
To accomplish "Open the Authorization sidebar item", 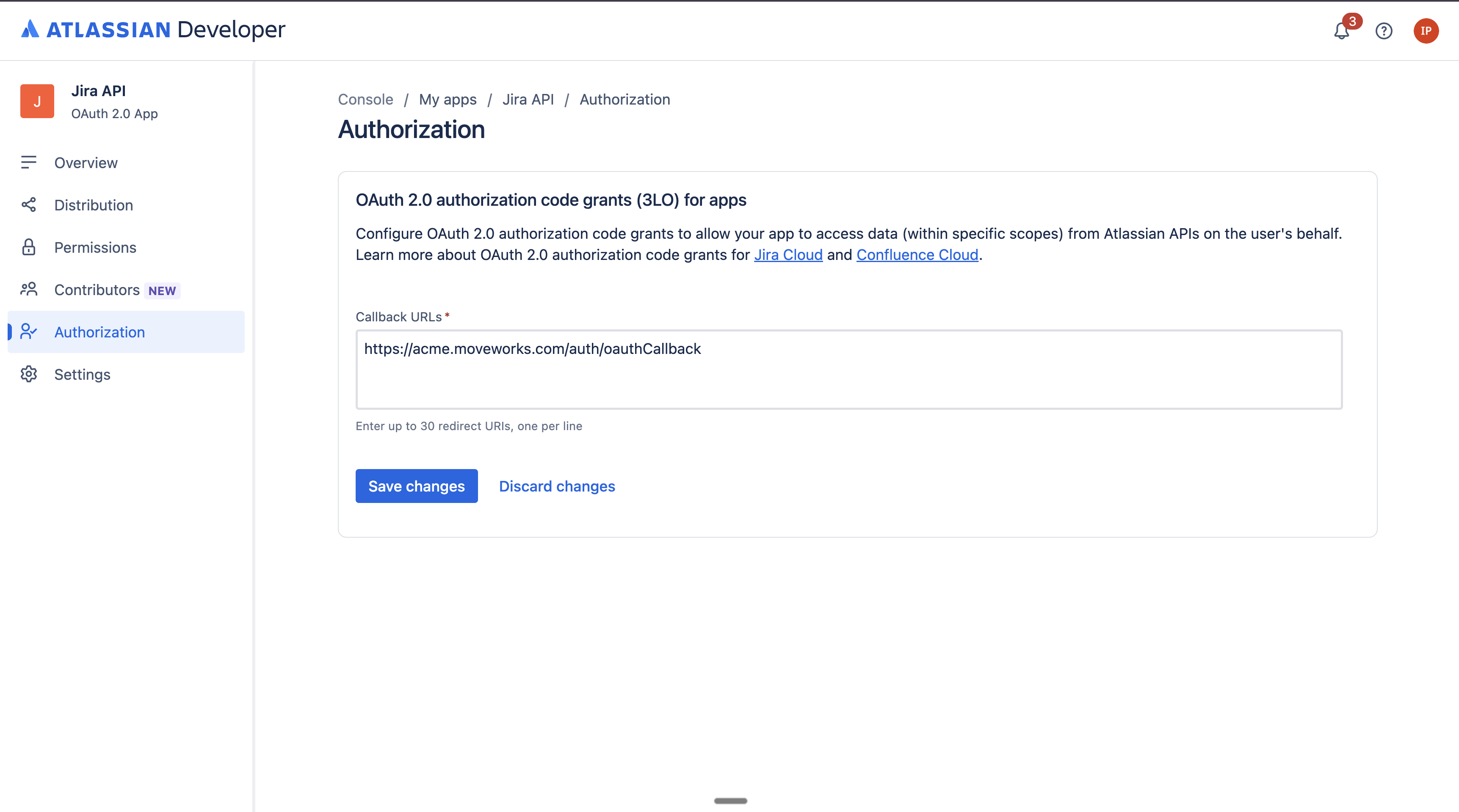I will pyautogui.click(x=99, y=332).
